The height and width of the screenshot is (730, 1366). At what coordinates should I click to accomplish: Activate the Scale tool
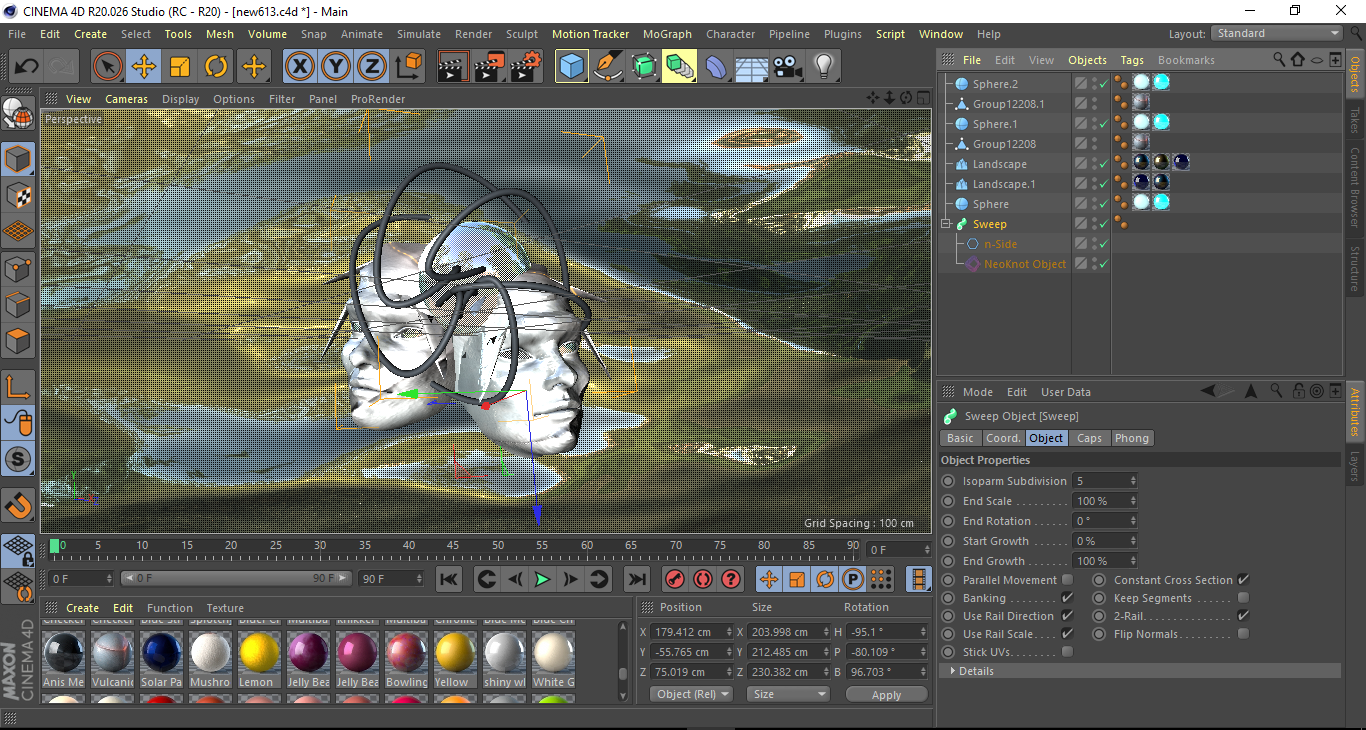coord(180,67)
